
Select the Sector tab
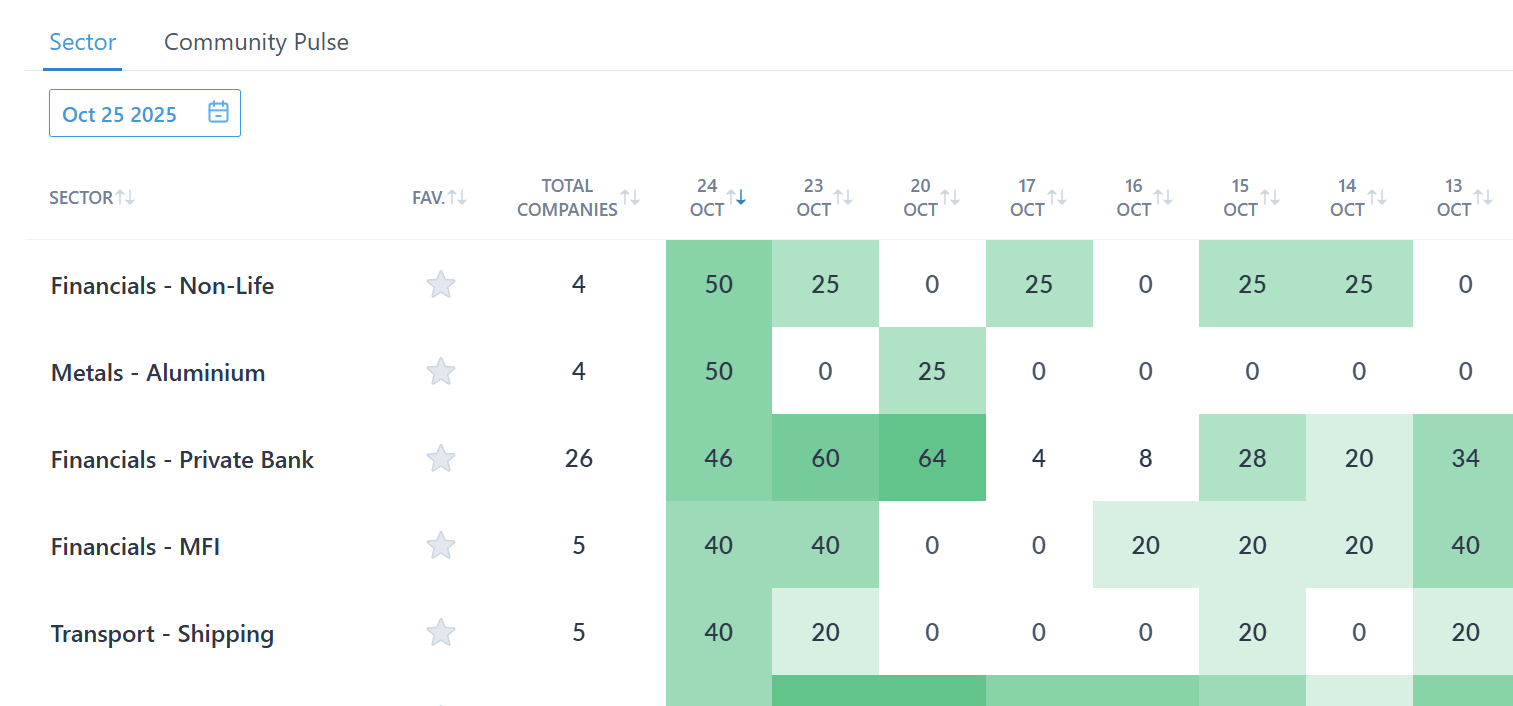click(x=83, y=43)
